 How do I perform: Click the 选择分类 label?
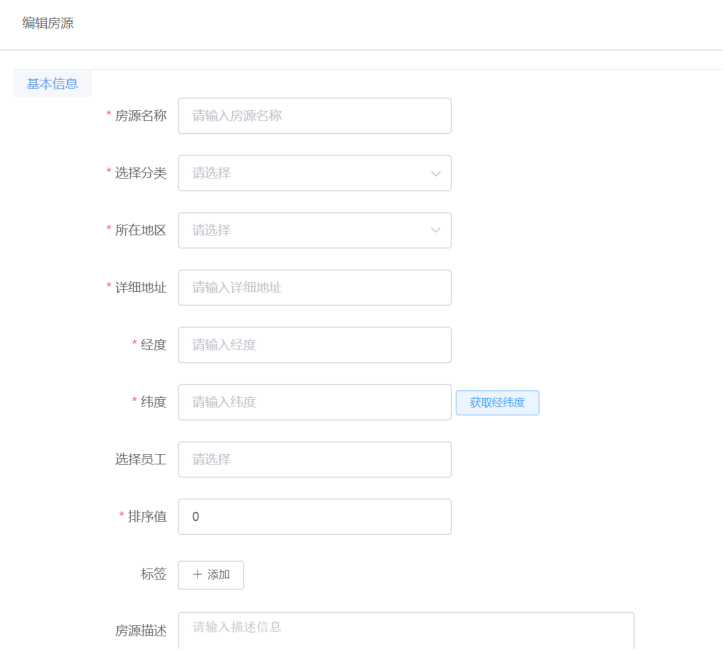[140, 173]
